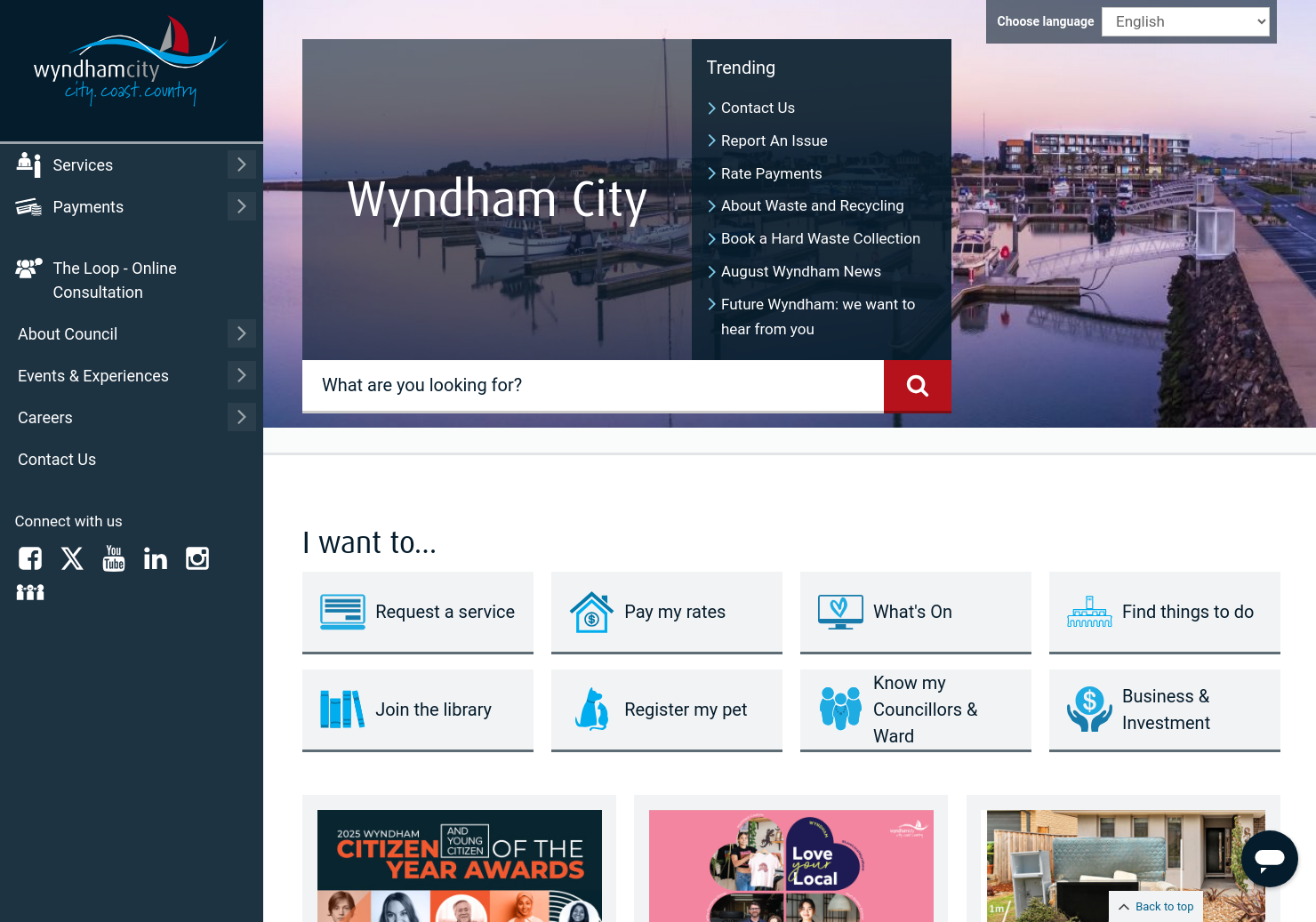Focus the 'What are you looking for?' search field

click(592, 386)
